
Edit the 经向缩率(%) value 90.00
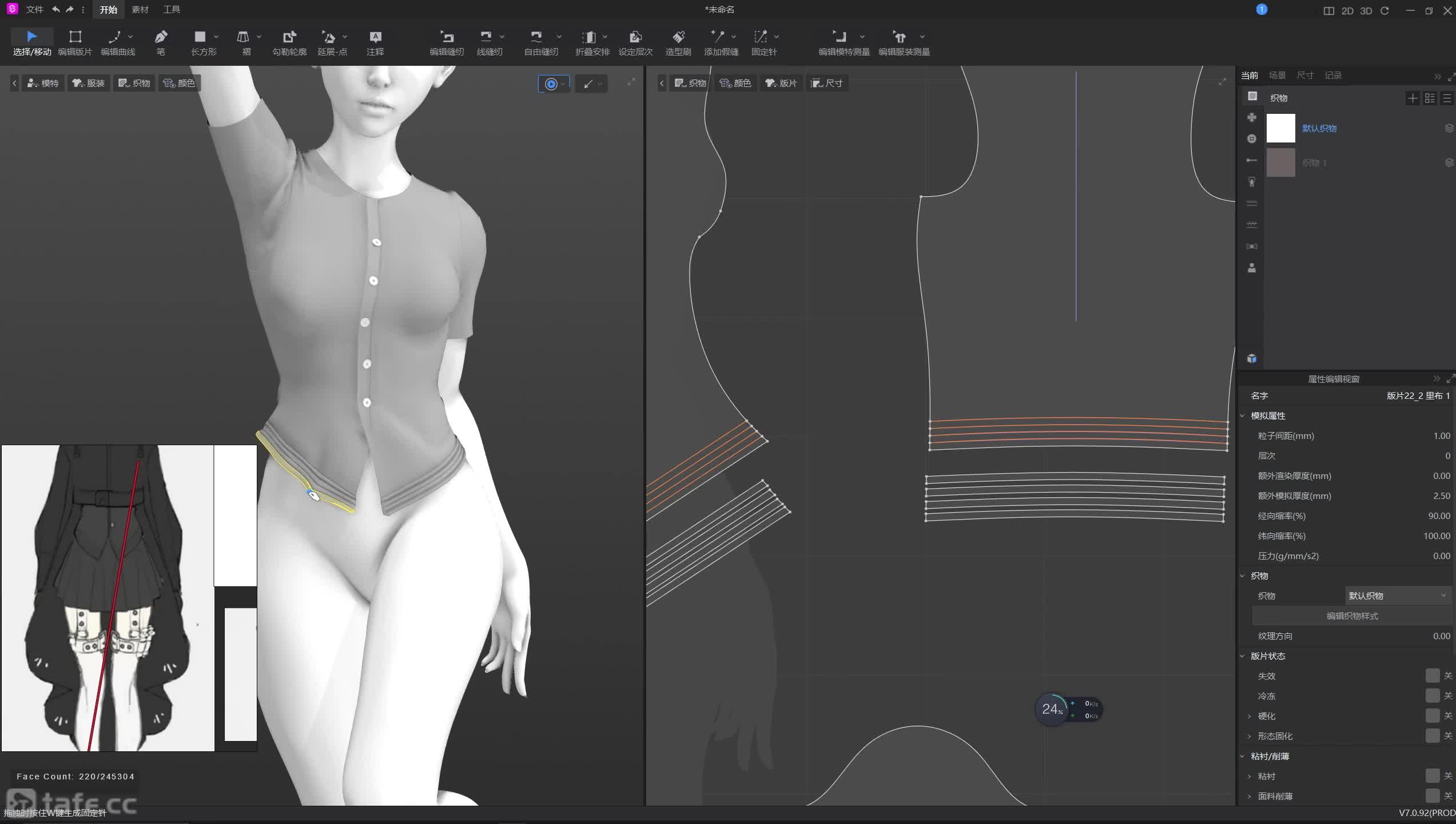pyautogui.click(x=1438, y=516)
